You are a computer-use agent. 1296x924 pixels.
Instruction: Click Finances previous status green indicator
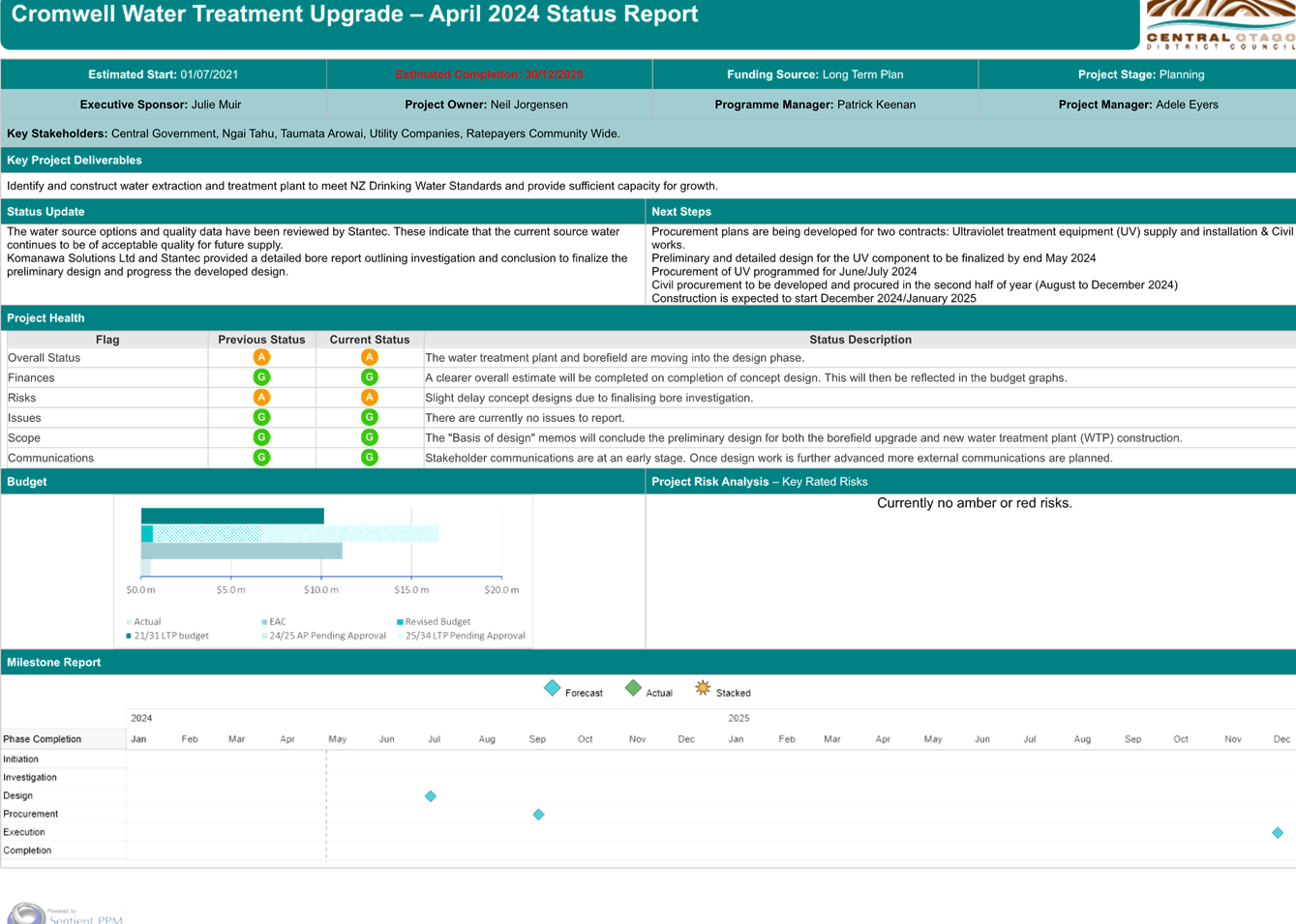(261, 377)
